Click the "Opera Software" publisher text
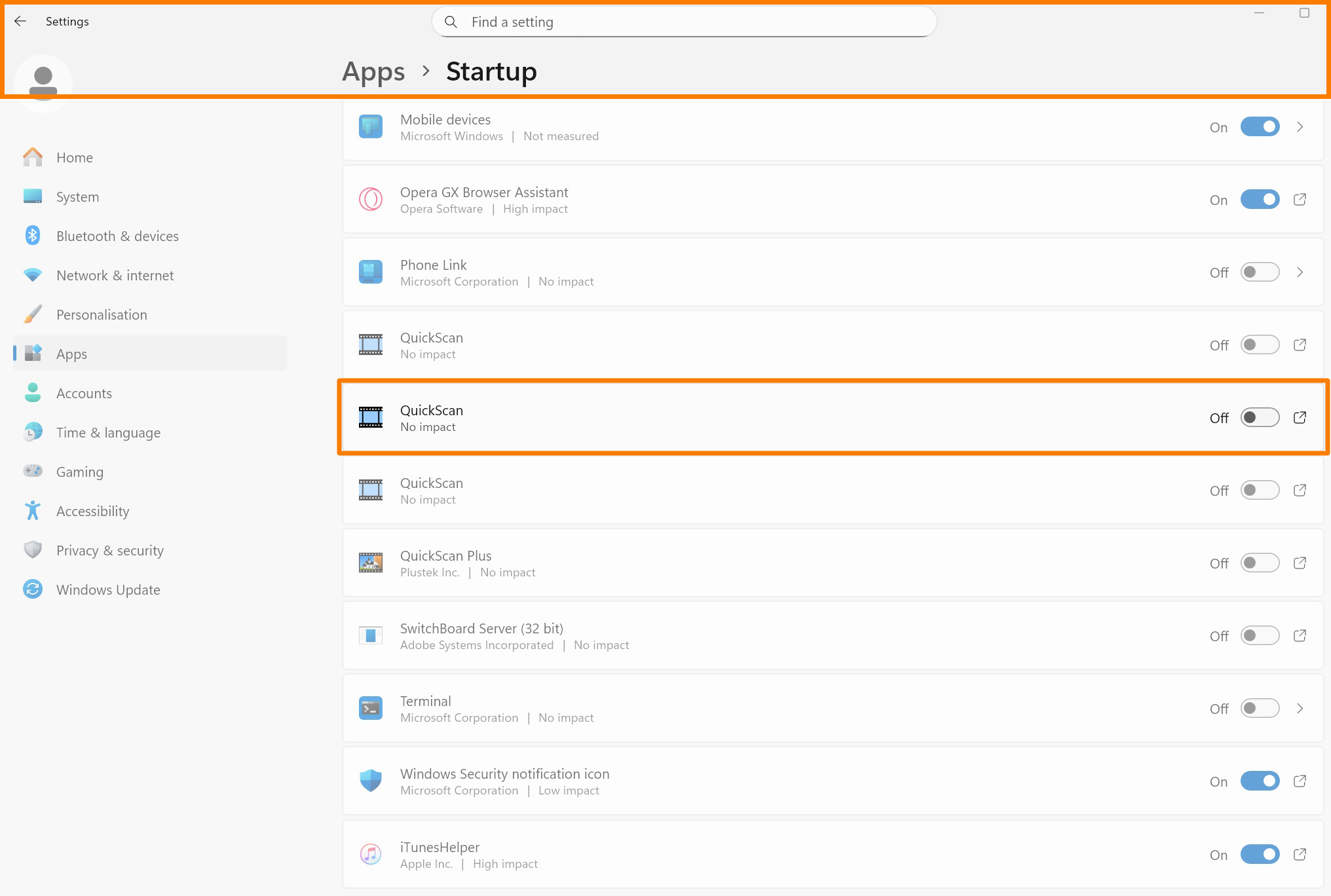This screenshot has height=896, width=1331. click(x=441, y=209)
